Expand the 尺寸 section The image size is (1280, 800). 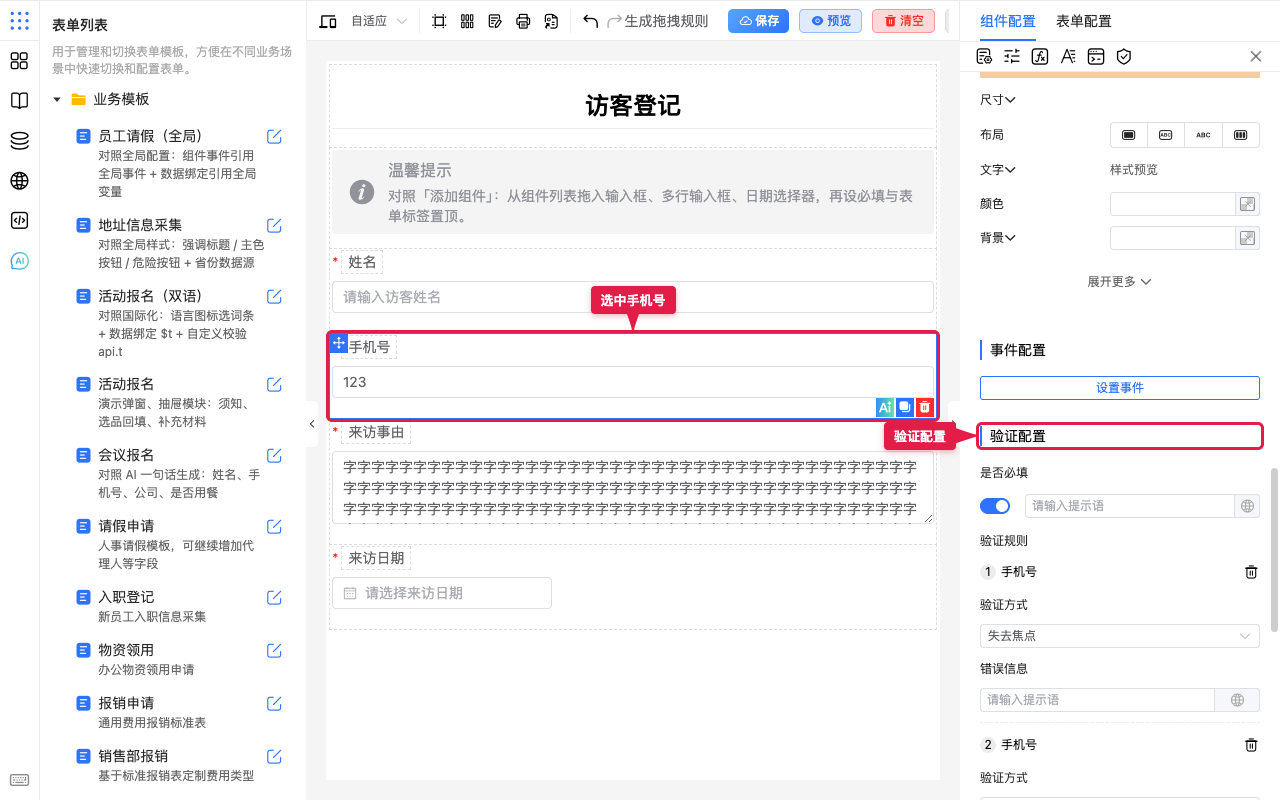[998, 100]
